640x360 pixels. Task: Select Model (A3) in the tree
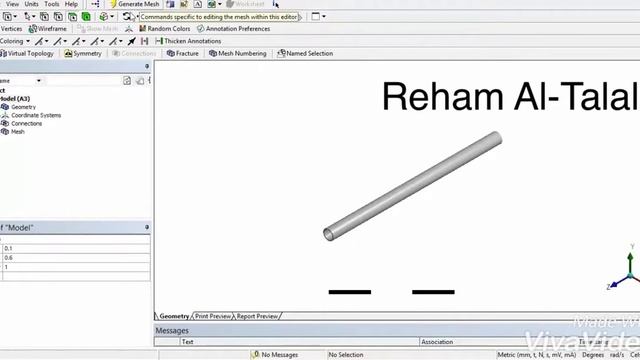click(x=15, y=99)
